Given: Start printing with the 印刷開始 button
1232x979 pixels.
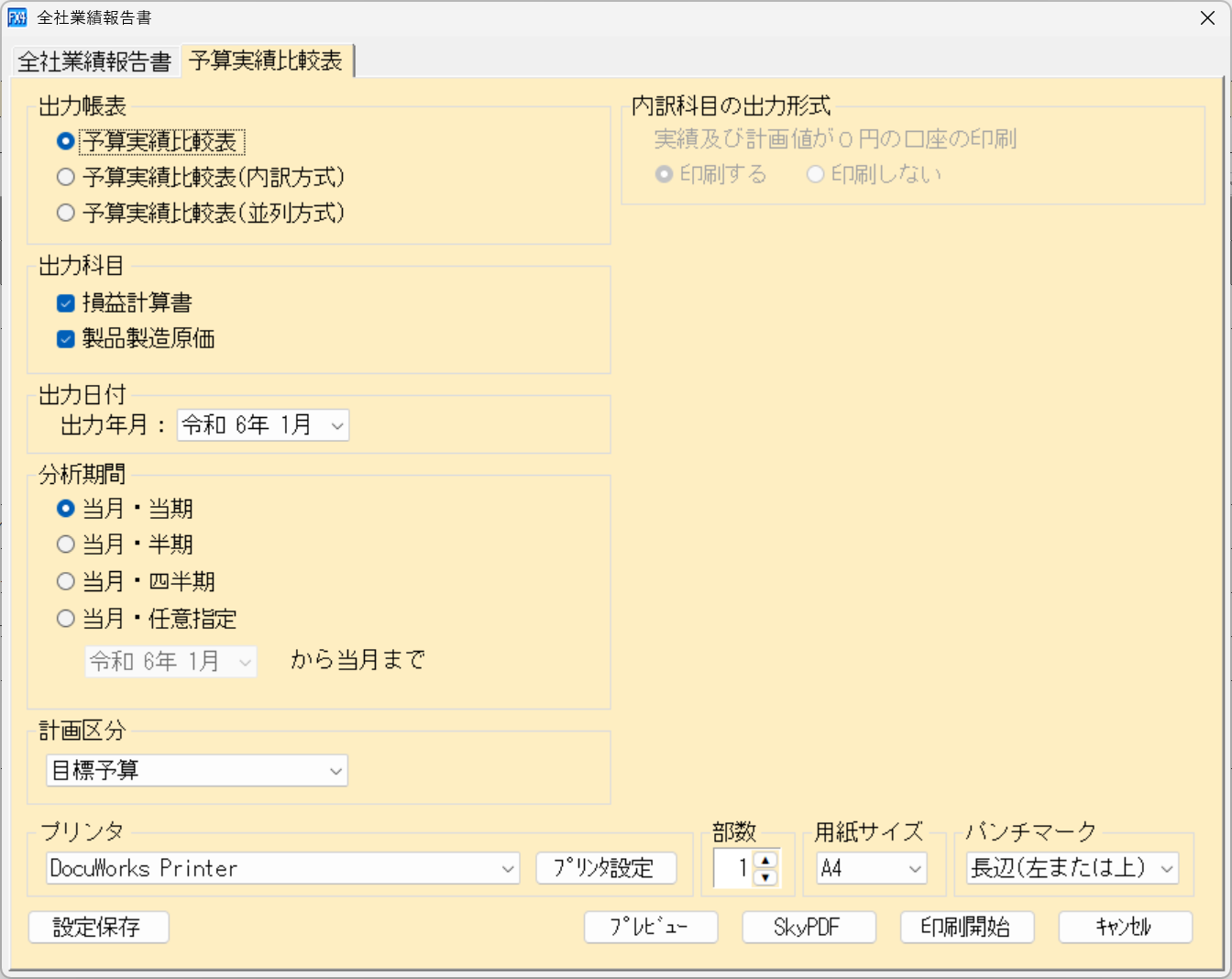Looking at the screenshot, I should coord(967,927).
